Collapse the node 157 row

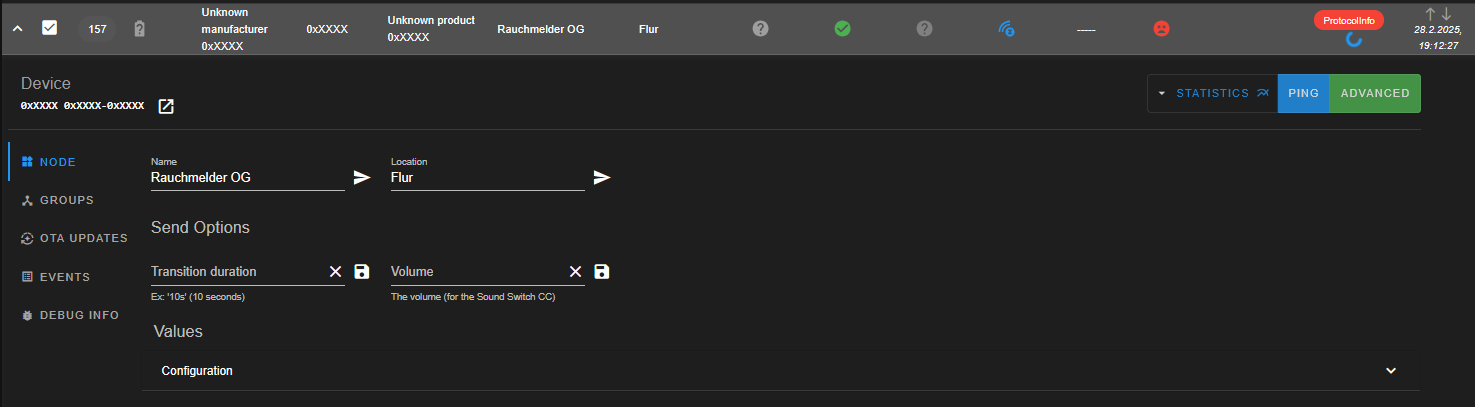pyautogui.click(x=17, y=29)
